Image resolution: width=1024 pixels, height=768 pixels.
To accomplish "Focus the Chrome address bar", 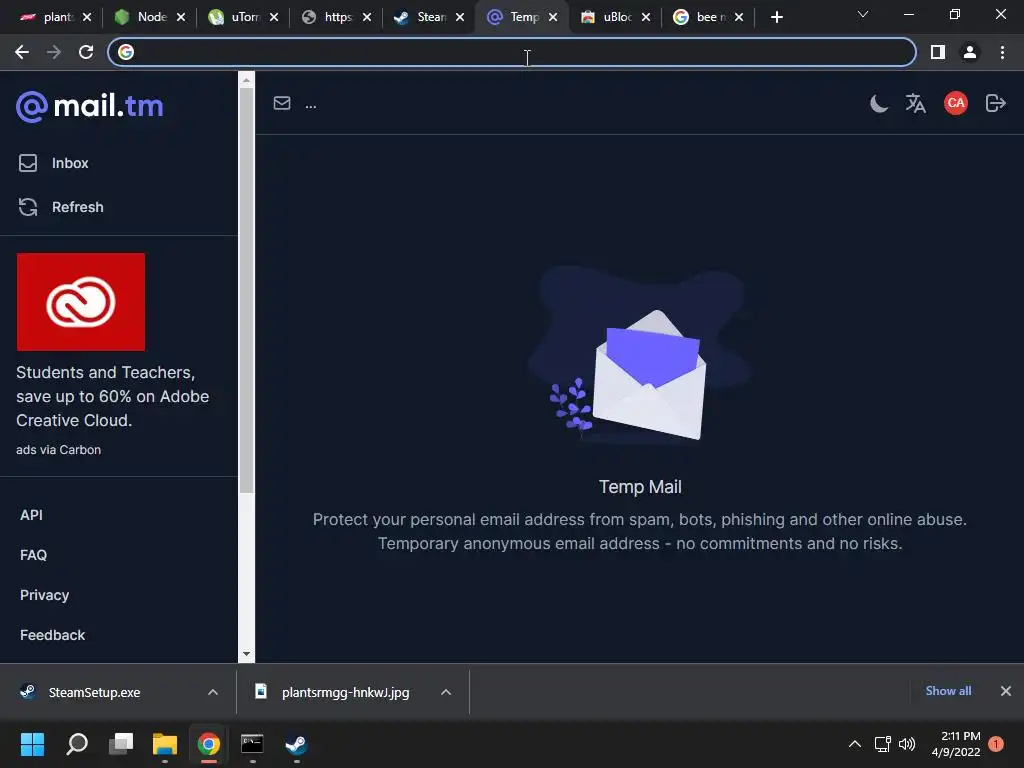I will point(512,52).
